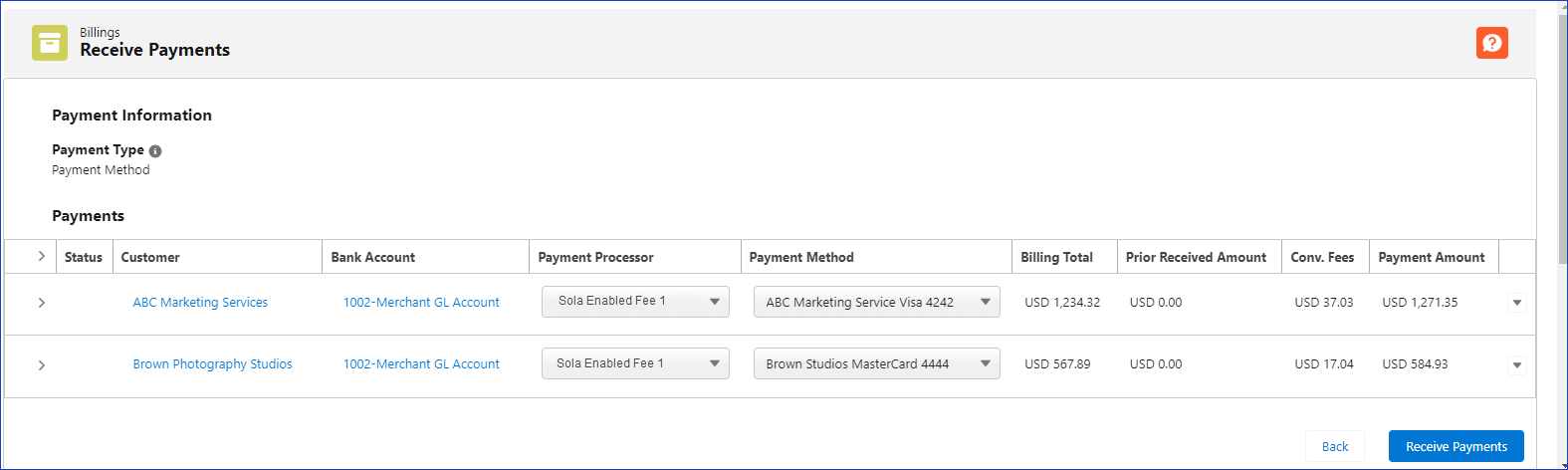Image resolution: width=1568 pixels, height=470 pixels.
Task: Open Brown Photography's 1002-Merchant GL Account link
Action: tap(421, 364)
